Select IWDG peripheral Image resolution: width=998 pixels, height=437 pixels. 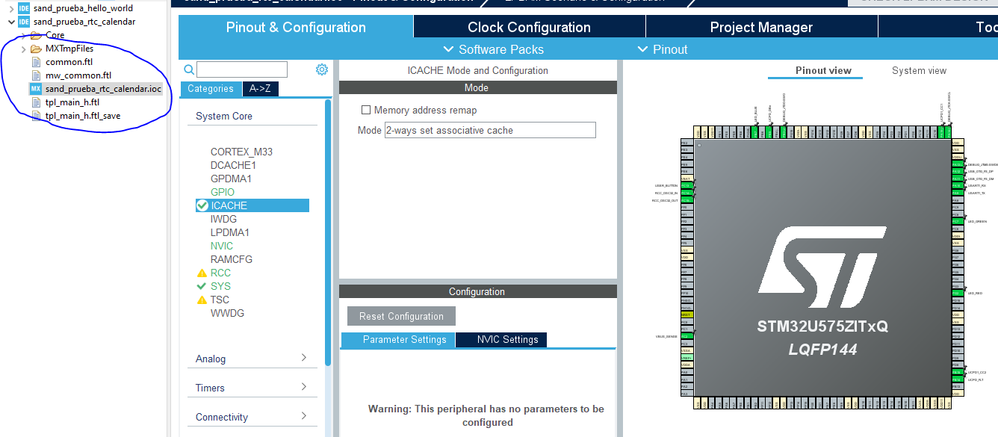223,219
